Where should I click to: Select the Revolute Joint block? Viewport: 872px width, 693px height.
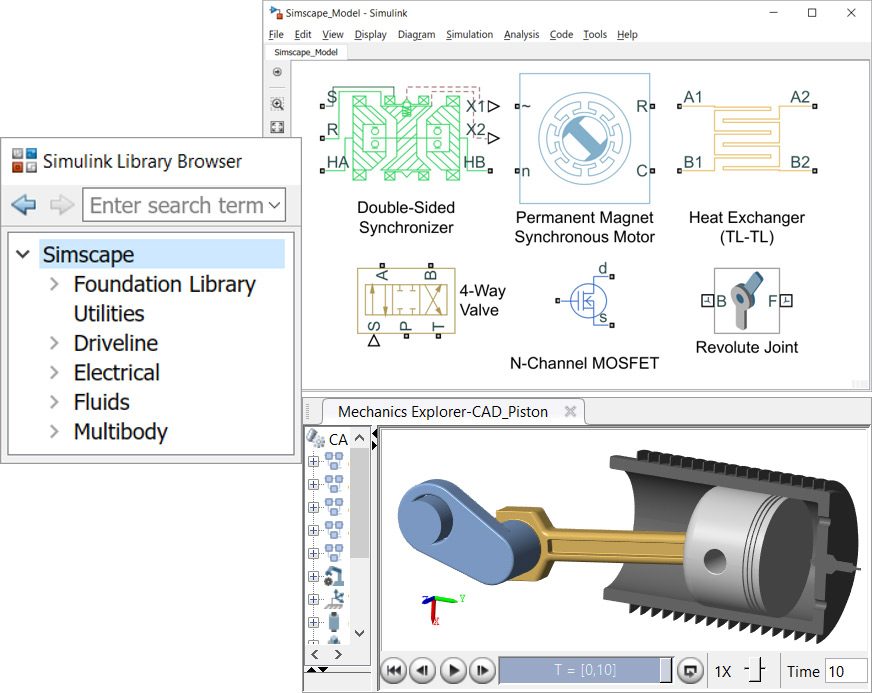coord(747,301)
